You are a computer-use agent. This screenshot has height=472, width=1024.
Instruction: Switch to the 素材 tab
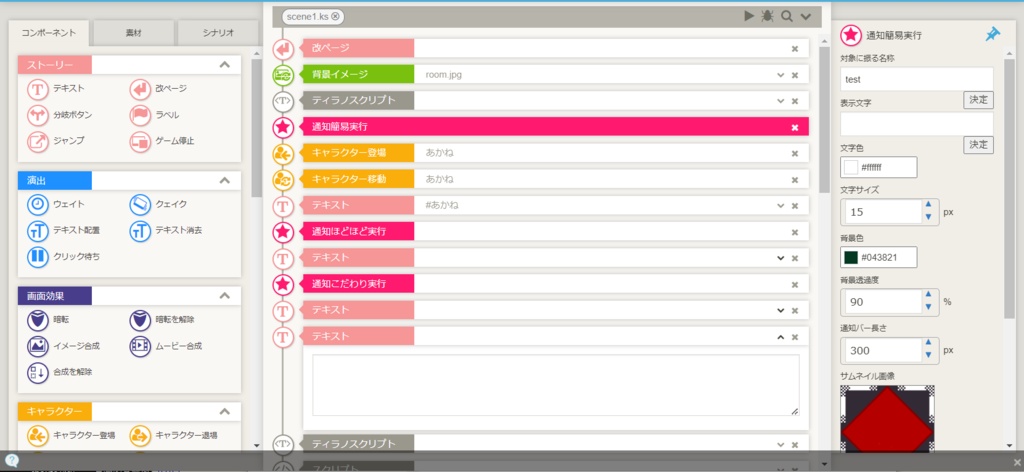(134, 33)
